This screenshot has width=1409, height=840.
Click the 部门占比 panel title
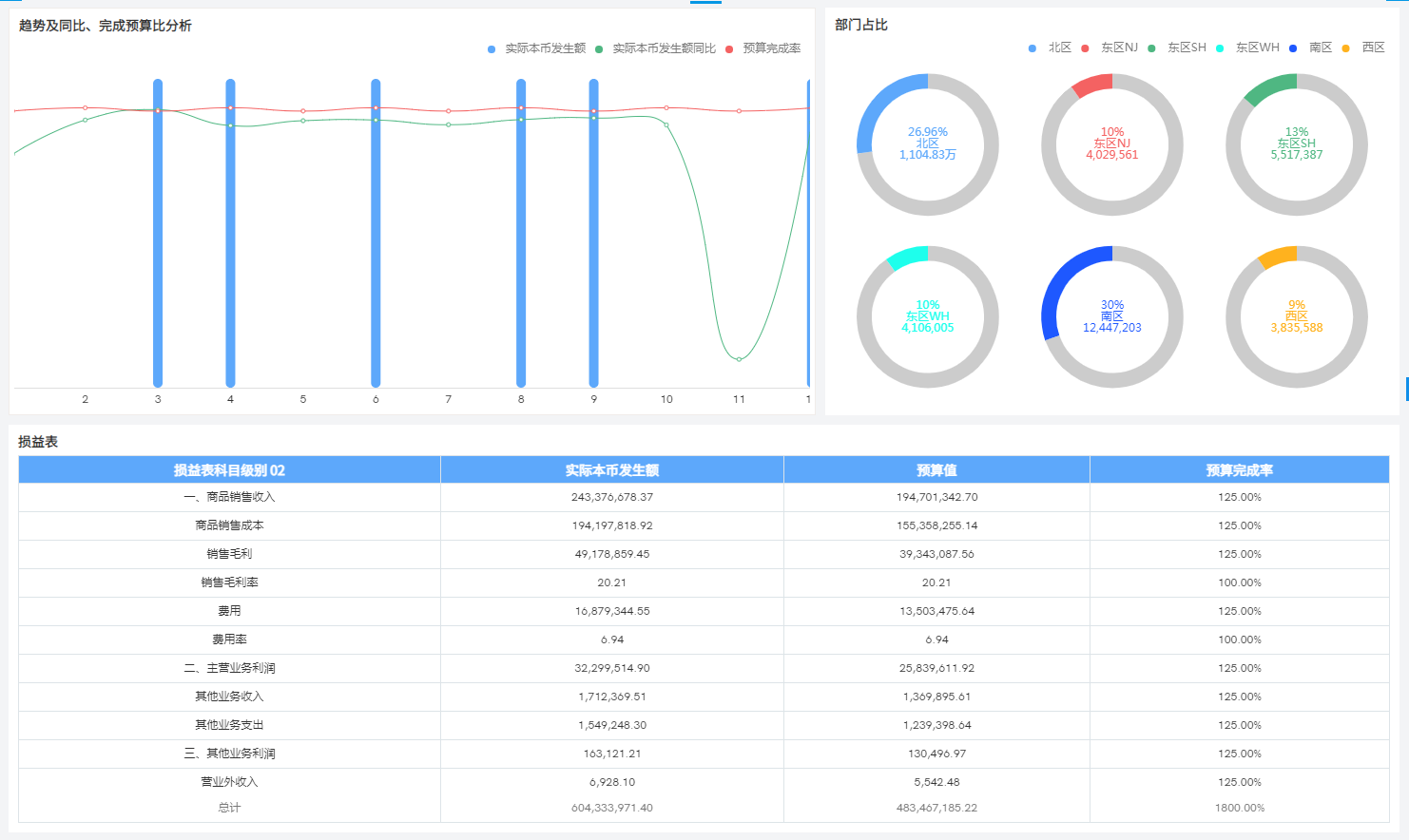click(861, 25)
